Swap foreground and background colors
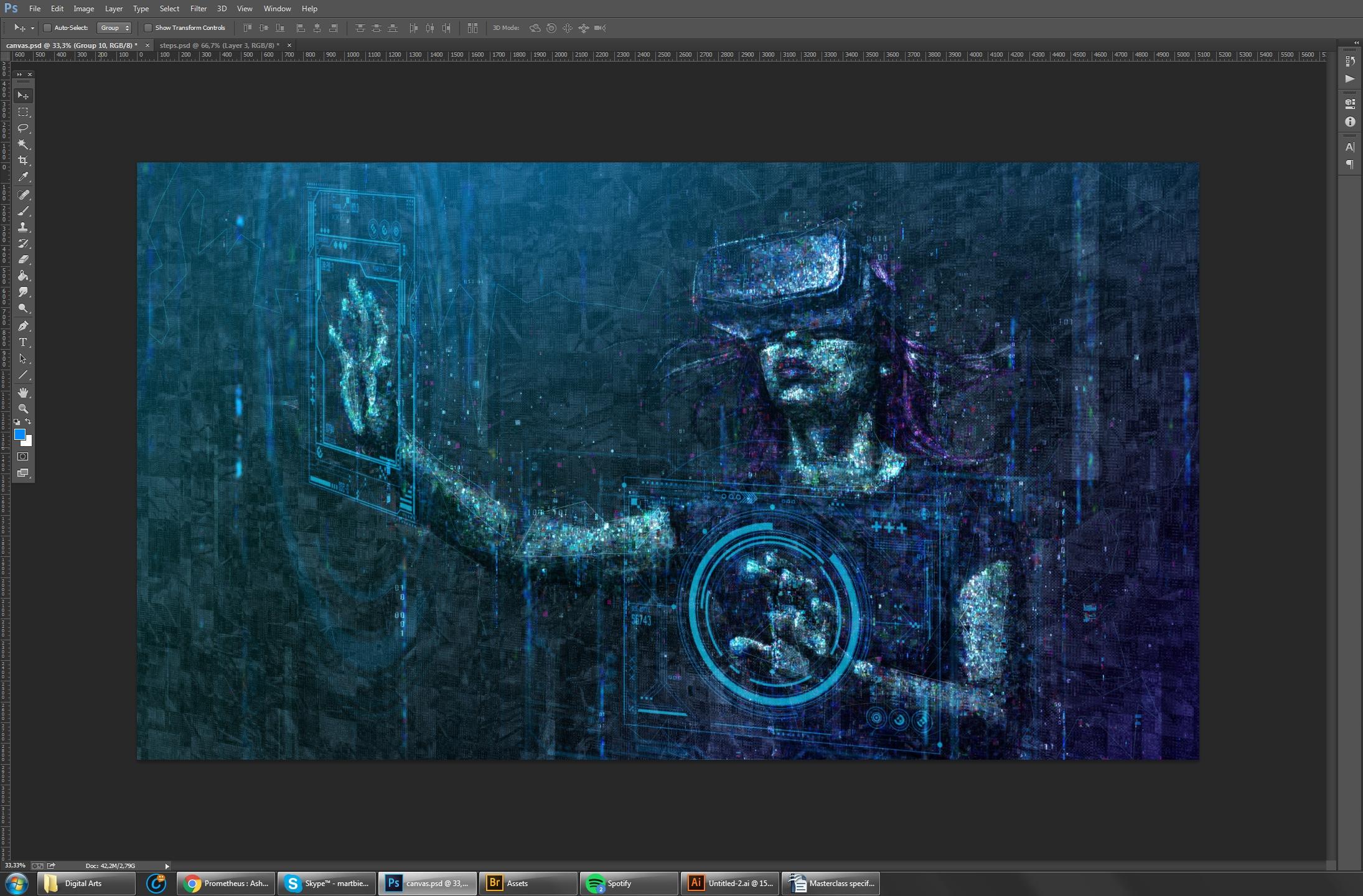This screenshot has height=896, width=1363. click(28, 422)
